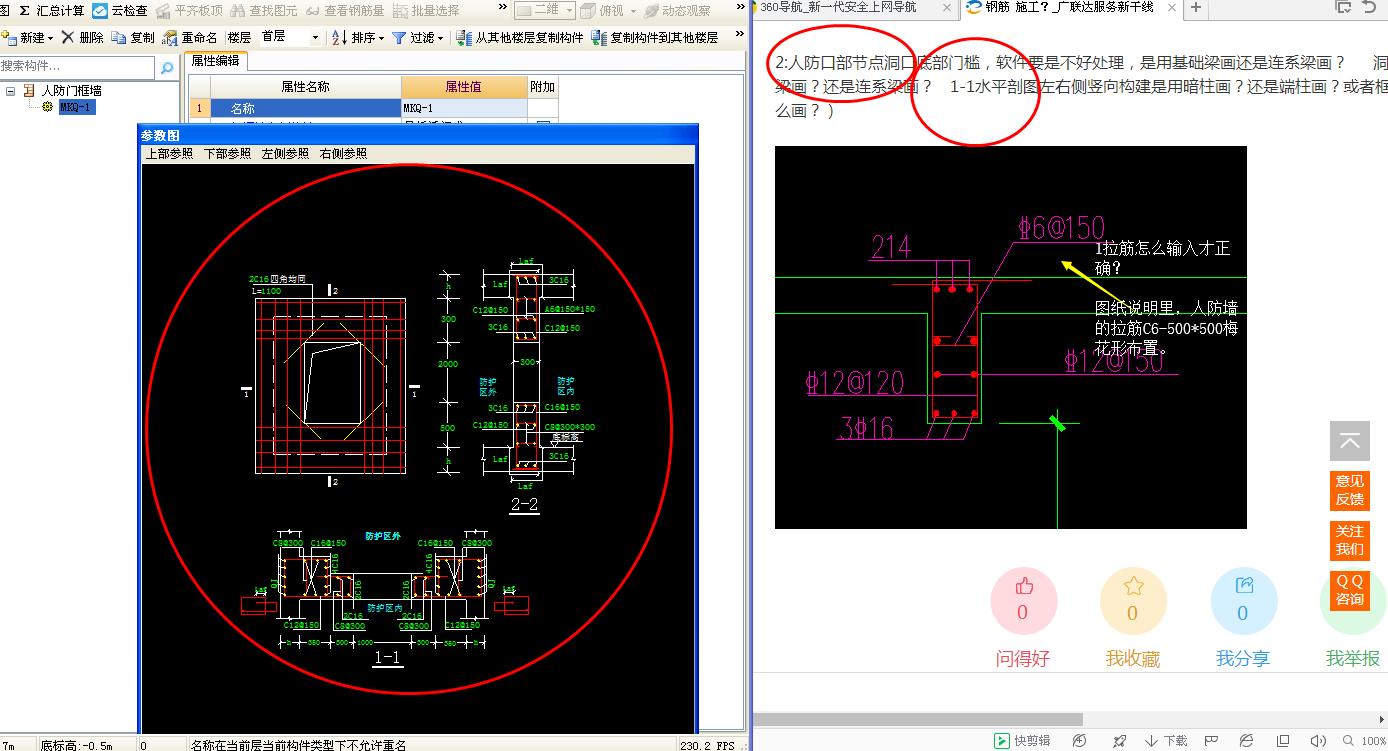The width and height of the screenshot is (1388, 751).
Task: Open 云检查 cloud check tool
Action: point(120,10)
